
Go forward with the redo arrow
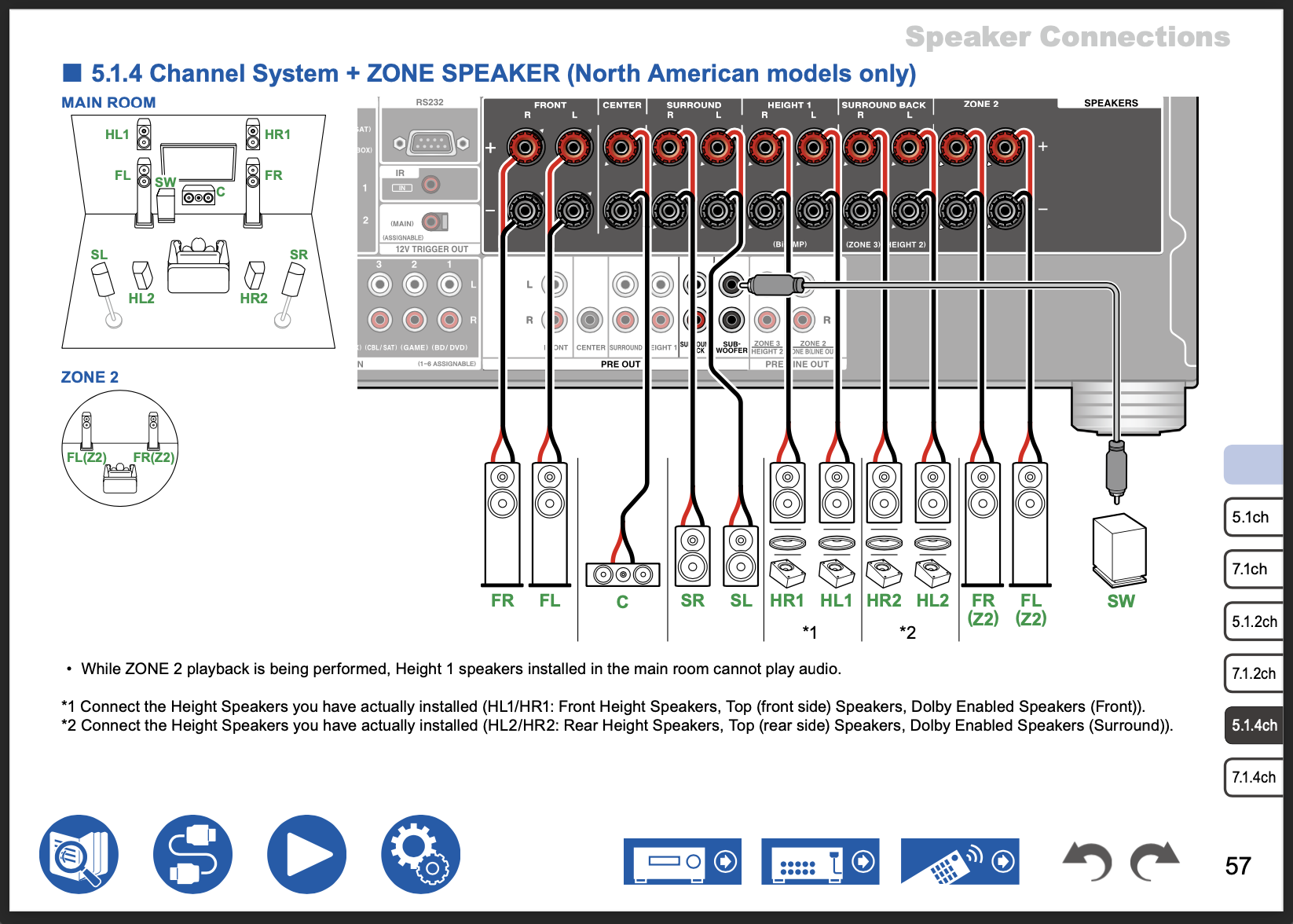[1155, 862]
